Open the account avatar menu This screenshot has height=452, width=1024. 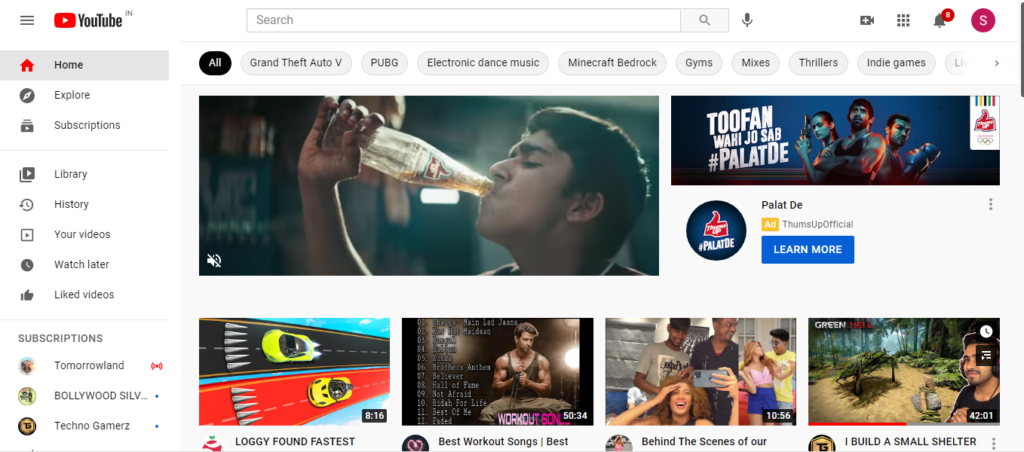[983, 20]
